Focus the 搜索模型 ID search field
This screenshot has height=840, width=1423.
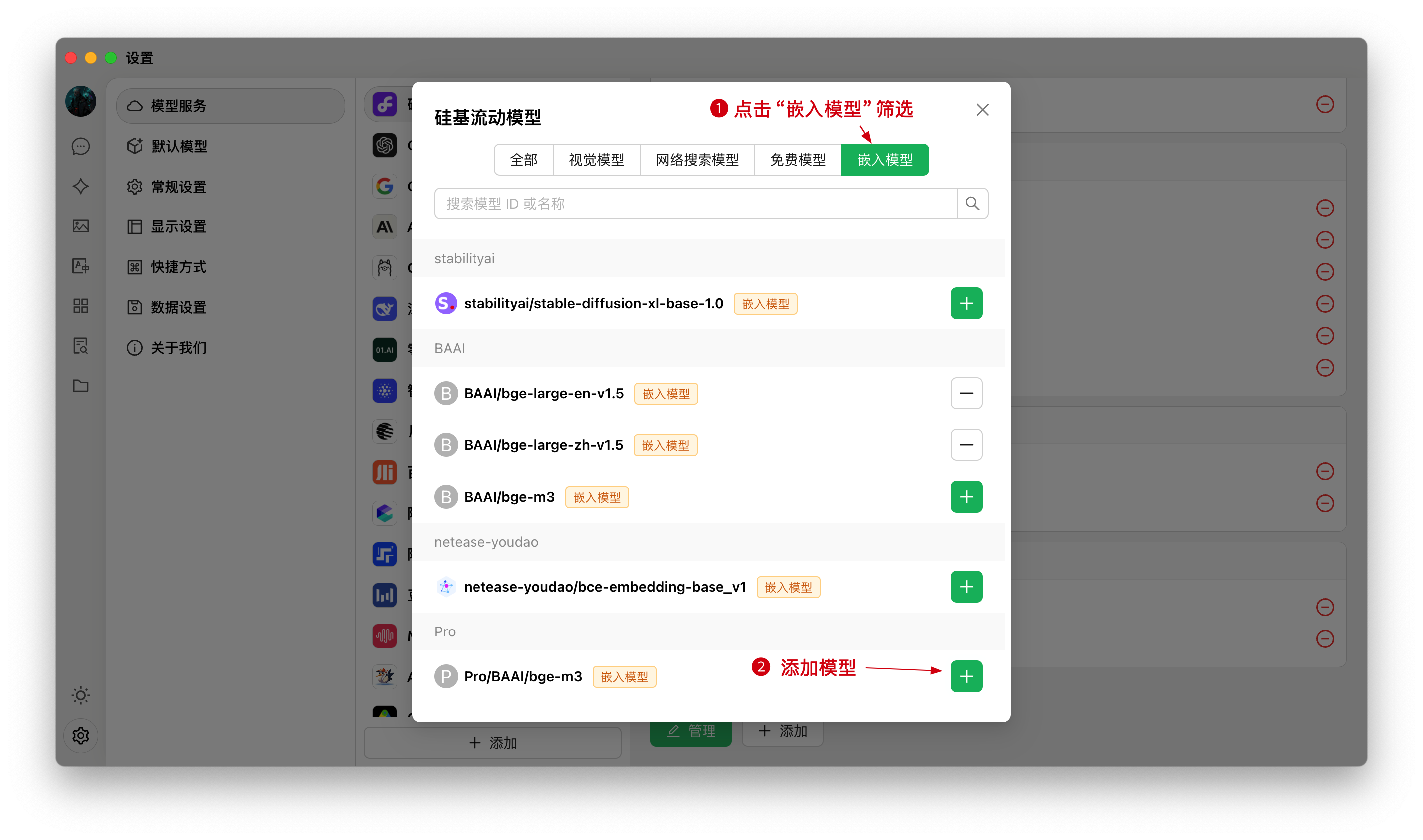(x=695, y=203)
